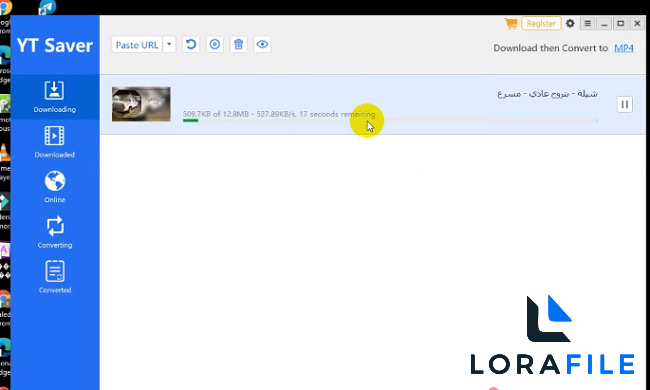Open the MP4 format link
Image resolution: width=650 pixels, height=390 pixels.
(x=623, y=48)
